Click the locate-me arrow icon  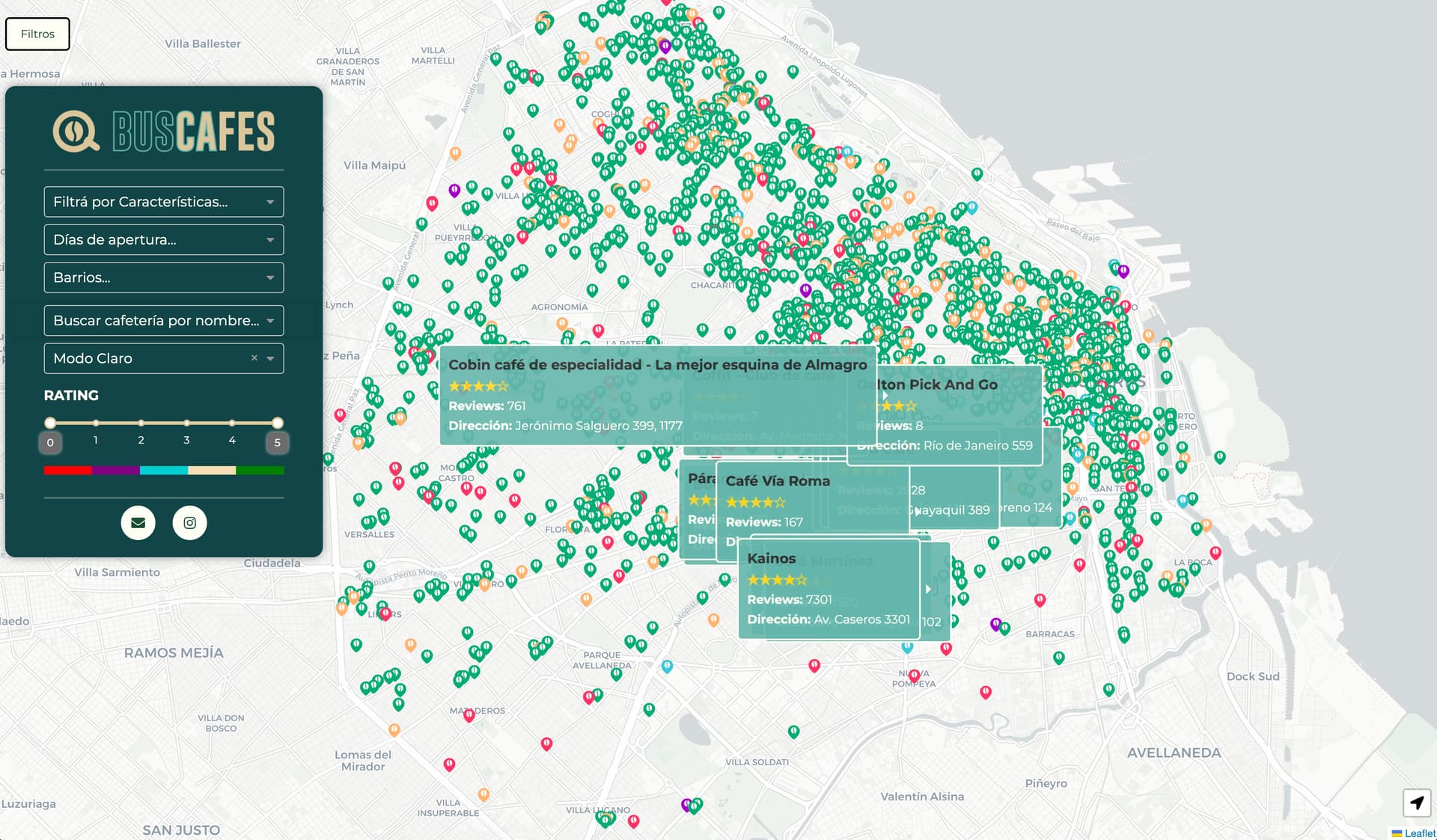(x=1417, y=803)
